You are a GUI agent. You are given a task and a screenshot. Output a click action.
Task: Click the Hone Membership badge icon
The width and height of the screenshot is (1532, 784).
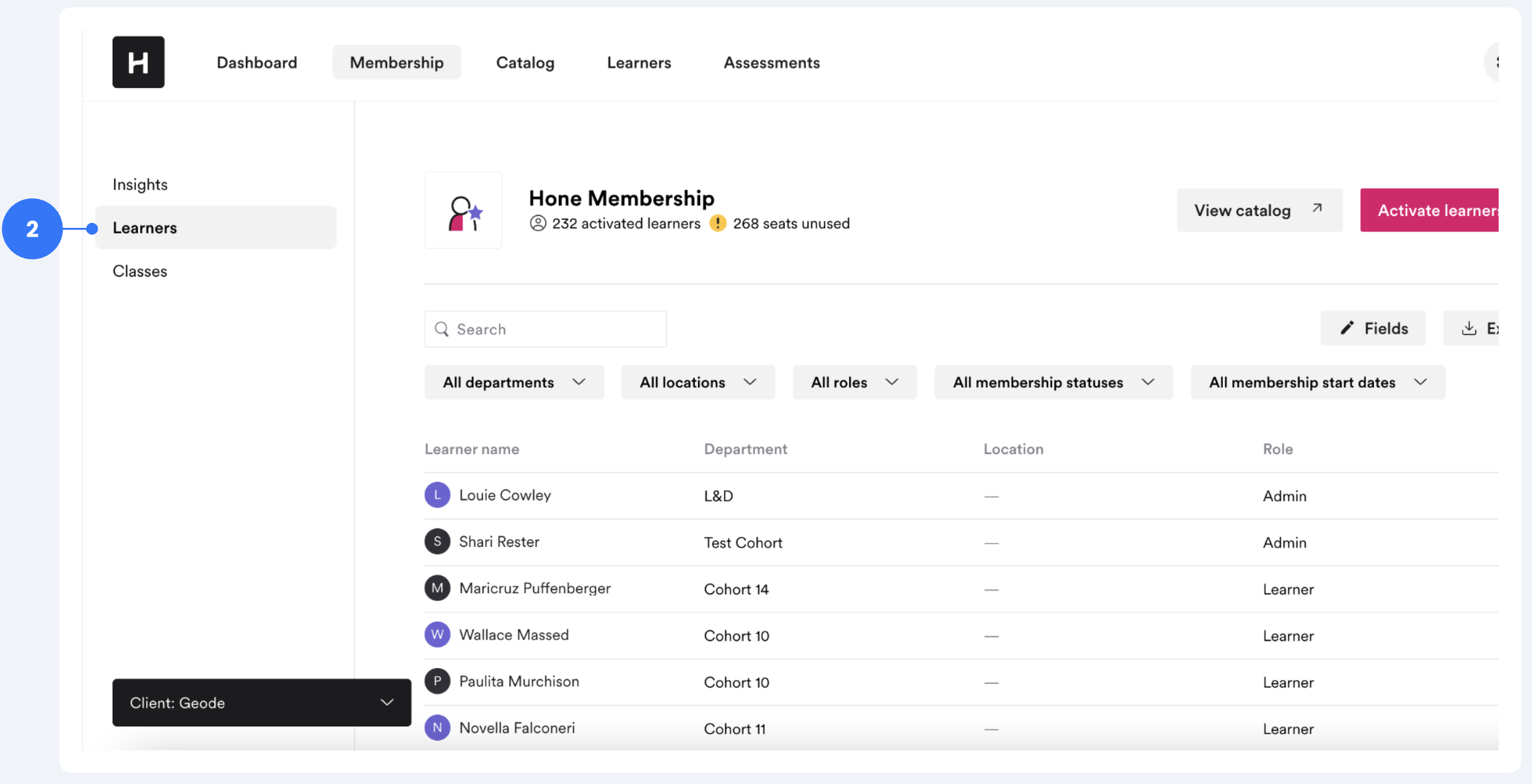tap(463, 211)
